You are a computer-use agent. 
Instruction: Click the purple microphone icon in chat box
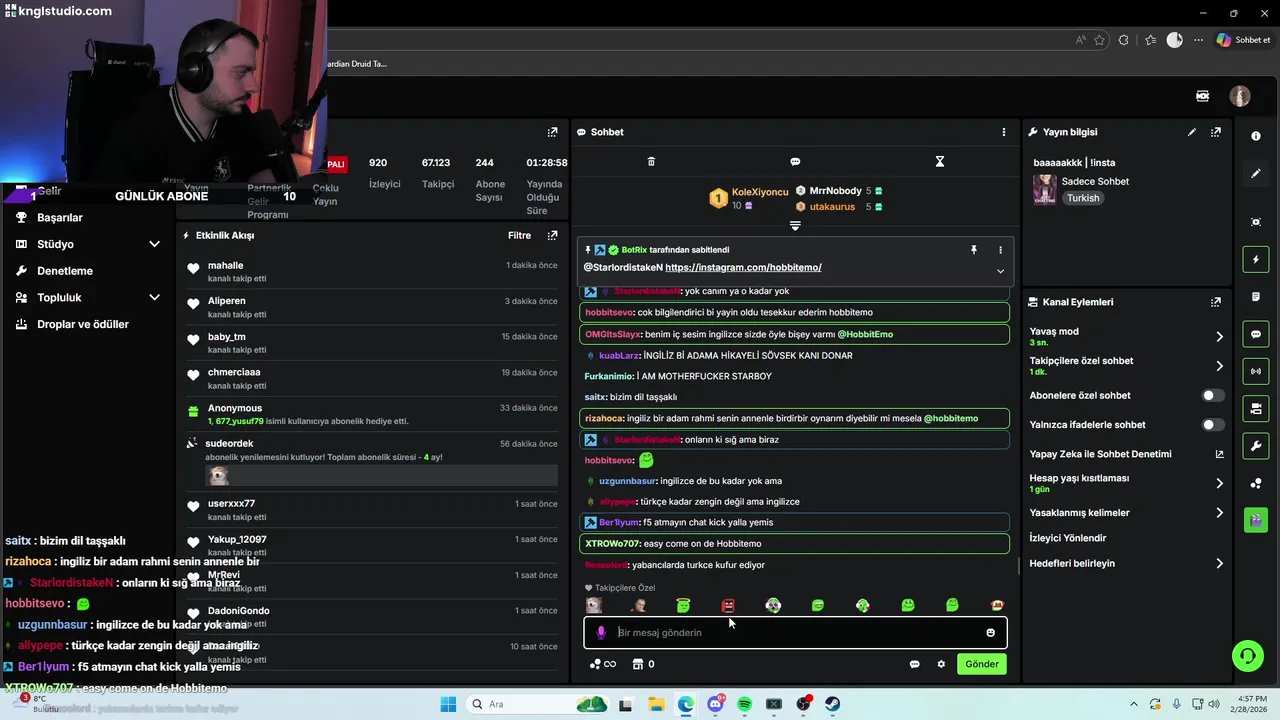601,632
